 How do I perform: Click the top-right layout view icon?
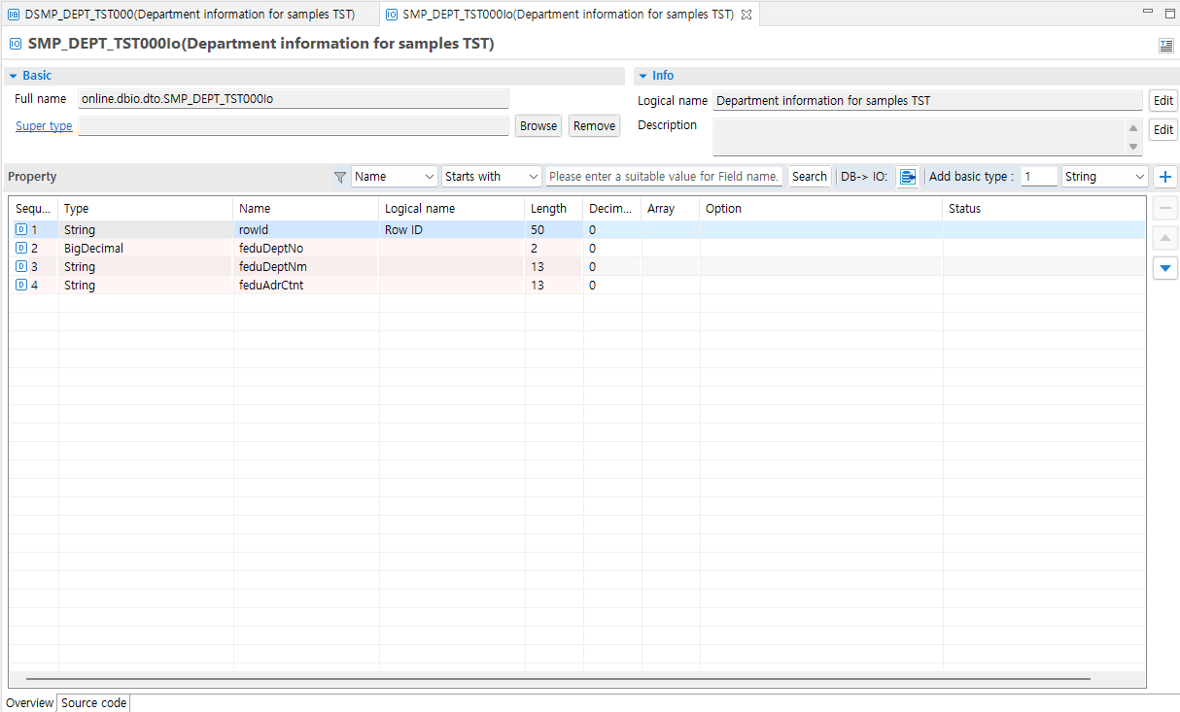[1166, 45]
